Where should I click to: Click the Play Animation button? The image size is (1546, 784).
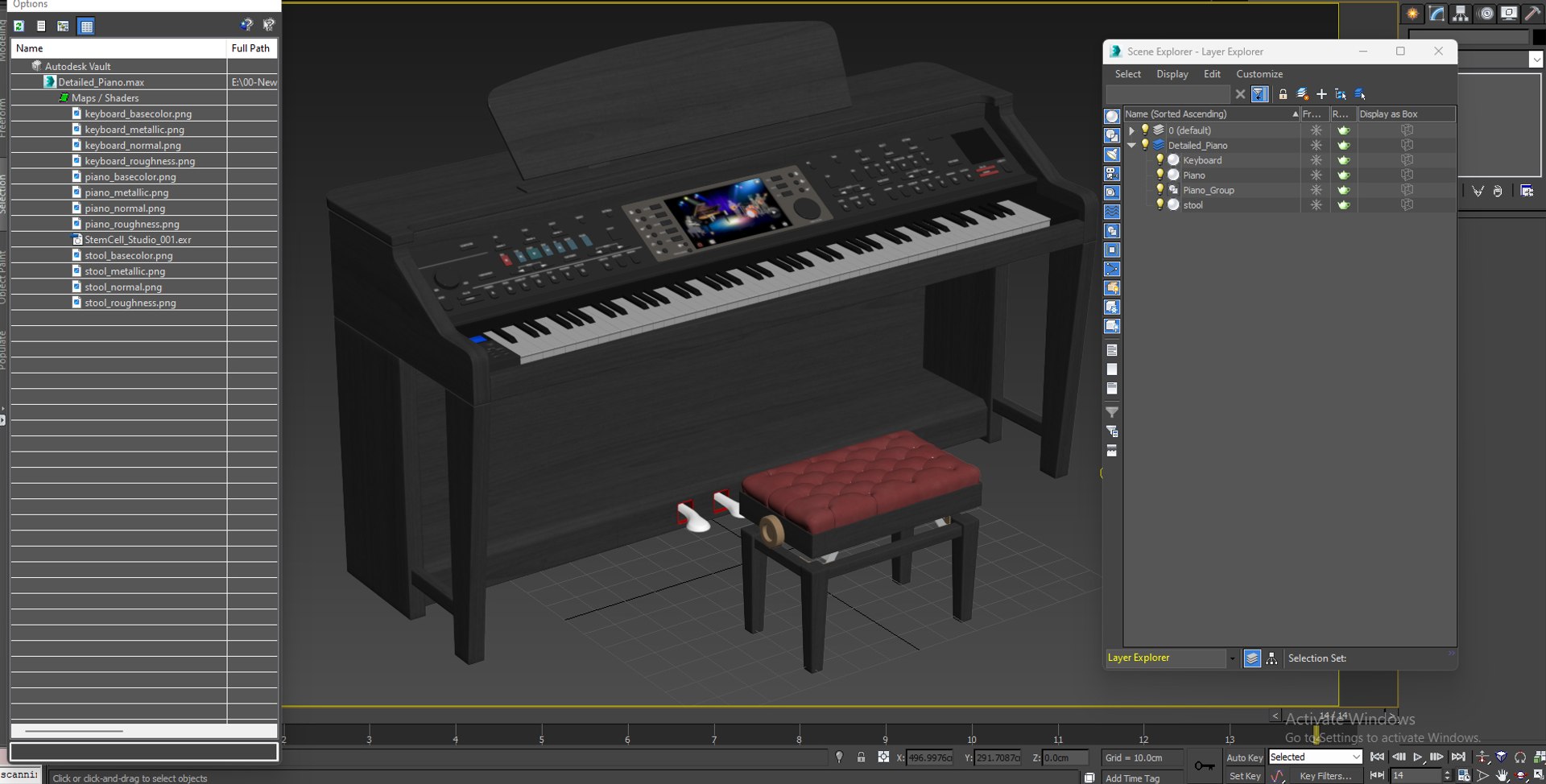[x=1417, y=757]
